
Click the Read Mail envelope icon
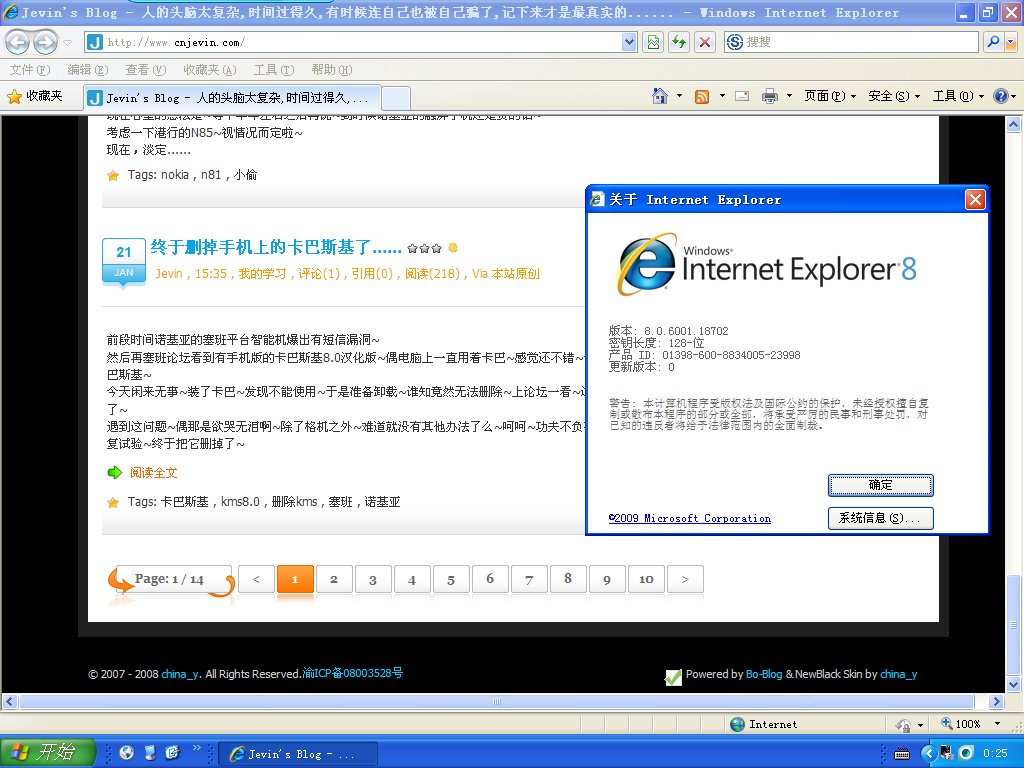tap(742, 97)
